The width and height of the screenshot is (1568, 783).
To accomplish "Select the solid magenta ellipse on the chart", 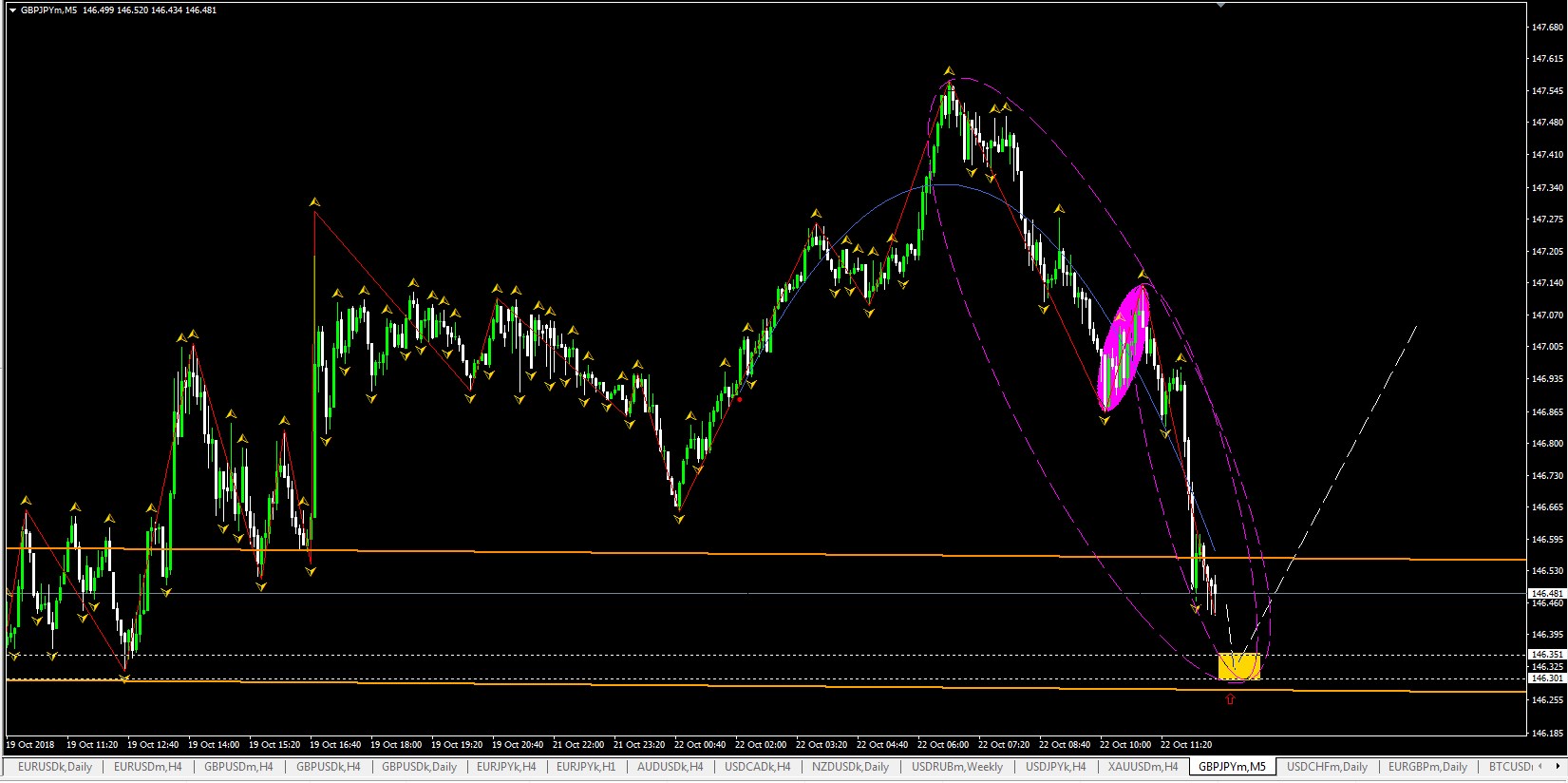I will click(x=1124, y=348).
